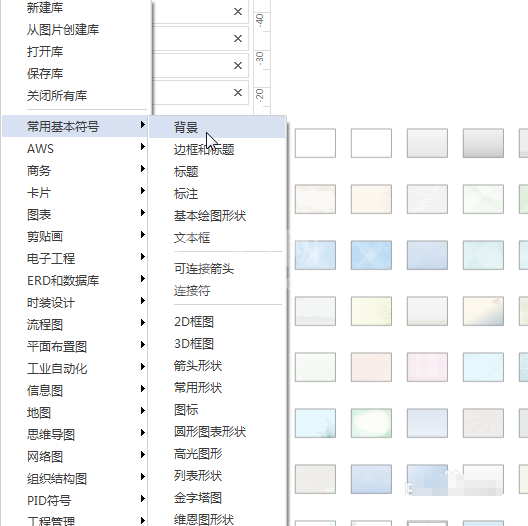Click 保存库 menu entry
Image resolution: width=528 pixels, height=526 pixels.
pyautogui.click(x=74, y=73)
